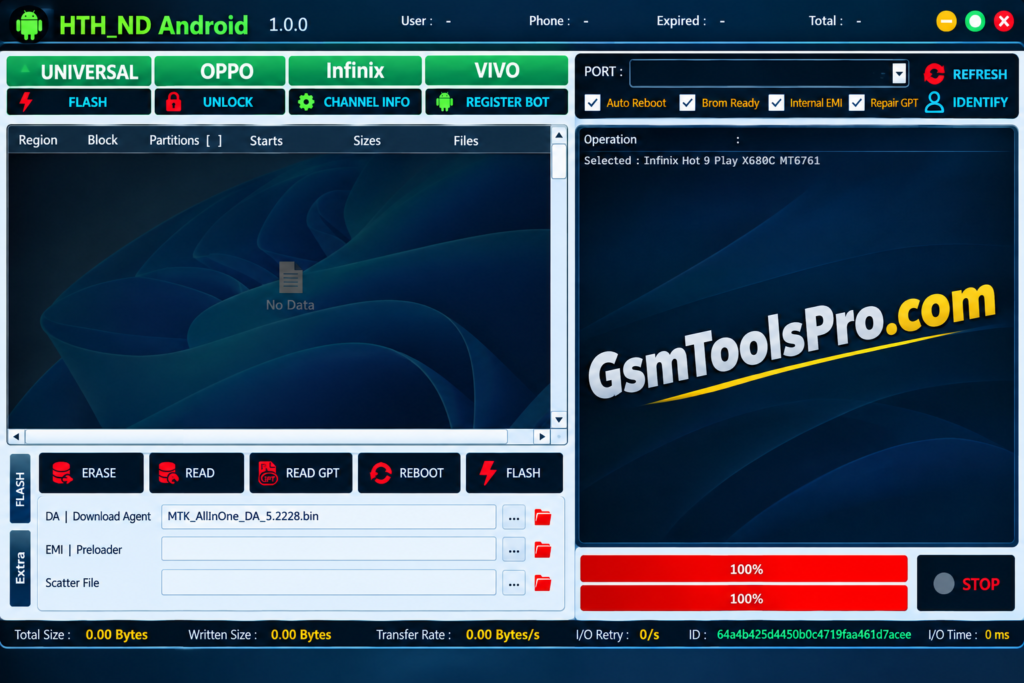Click the lightning icon on the bottom FLASH button

pyautogui.click(x=488, y=473)
